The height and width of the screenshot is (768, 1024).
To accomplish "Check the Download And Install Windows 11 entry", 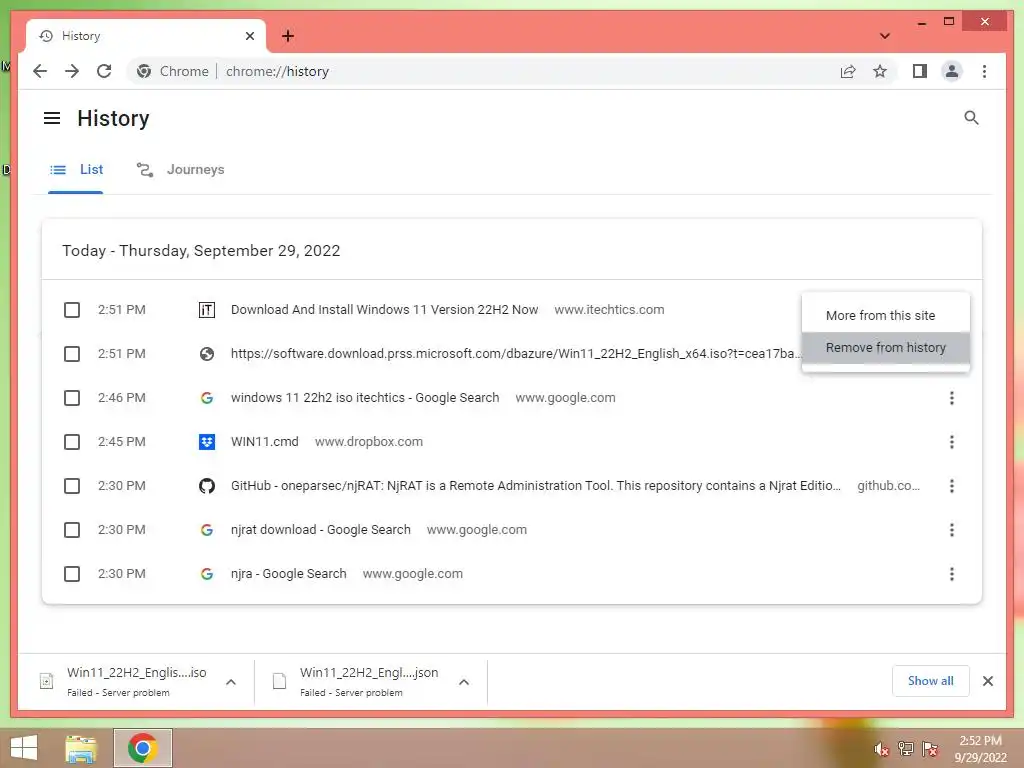I will pyautogui.click(x=72, y=310).
